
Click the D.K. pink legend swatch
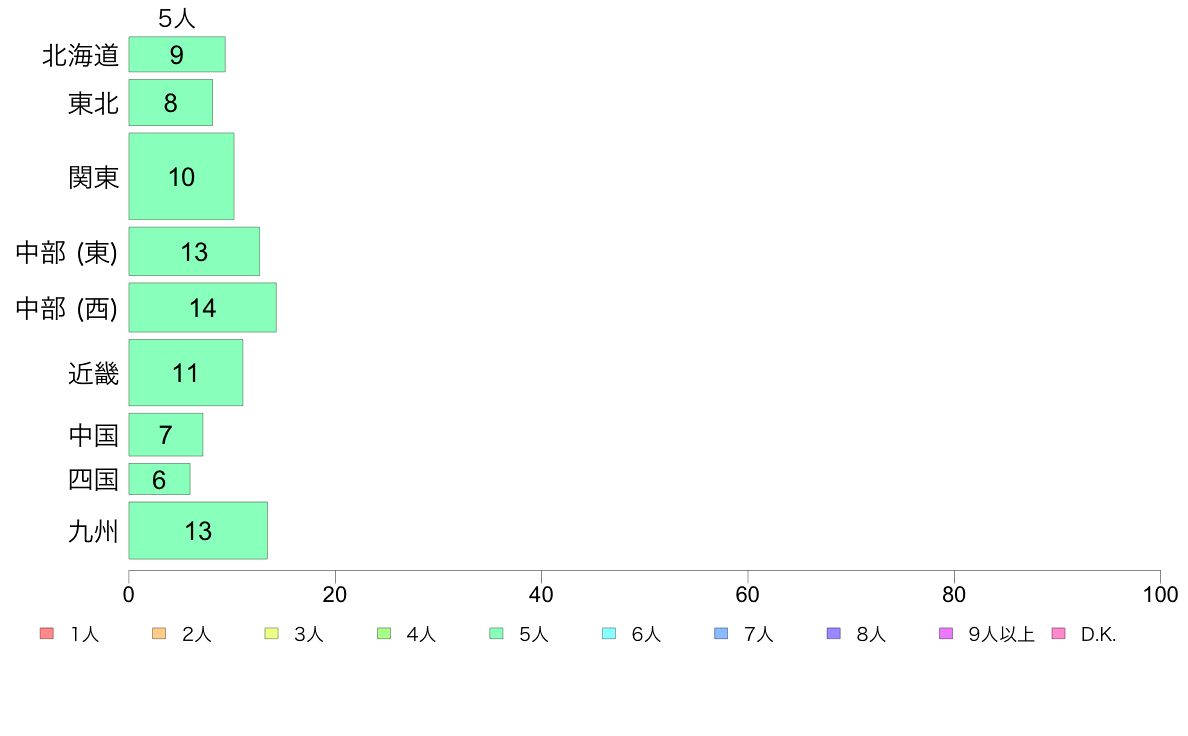pos(1058,633)
